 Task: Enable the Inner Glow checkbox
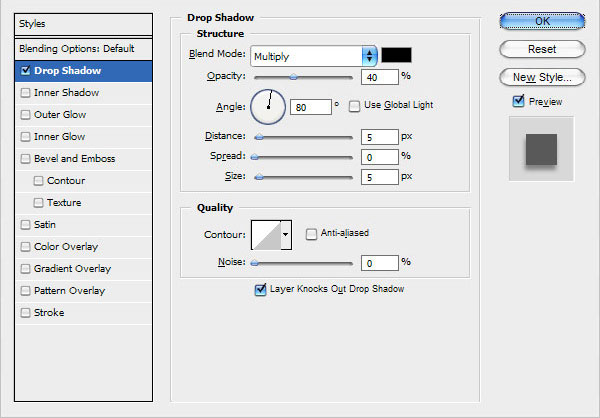click(x=25, y=137)
